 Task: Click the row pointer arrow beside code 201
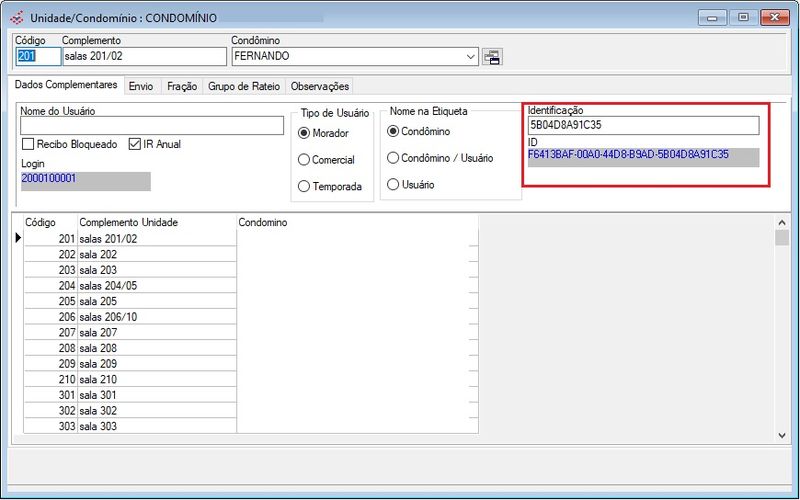click(x=18, y=238)
